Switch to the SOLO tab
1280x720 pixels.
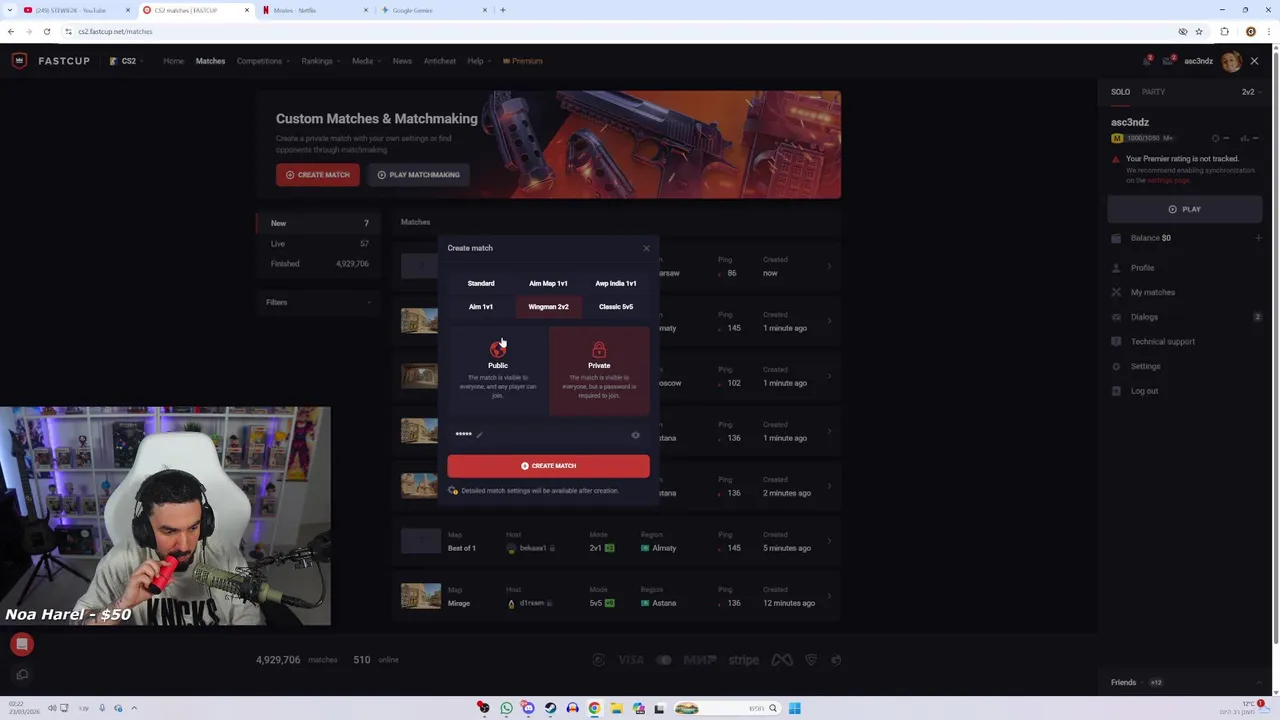(x=1120, y=92)
